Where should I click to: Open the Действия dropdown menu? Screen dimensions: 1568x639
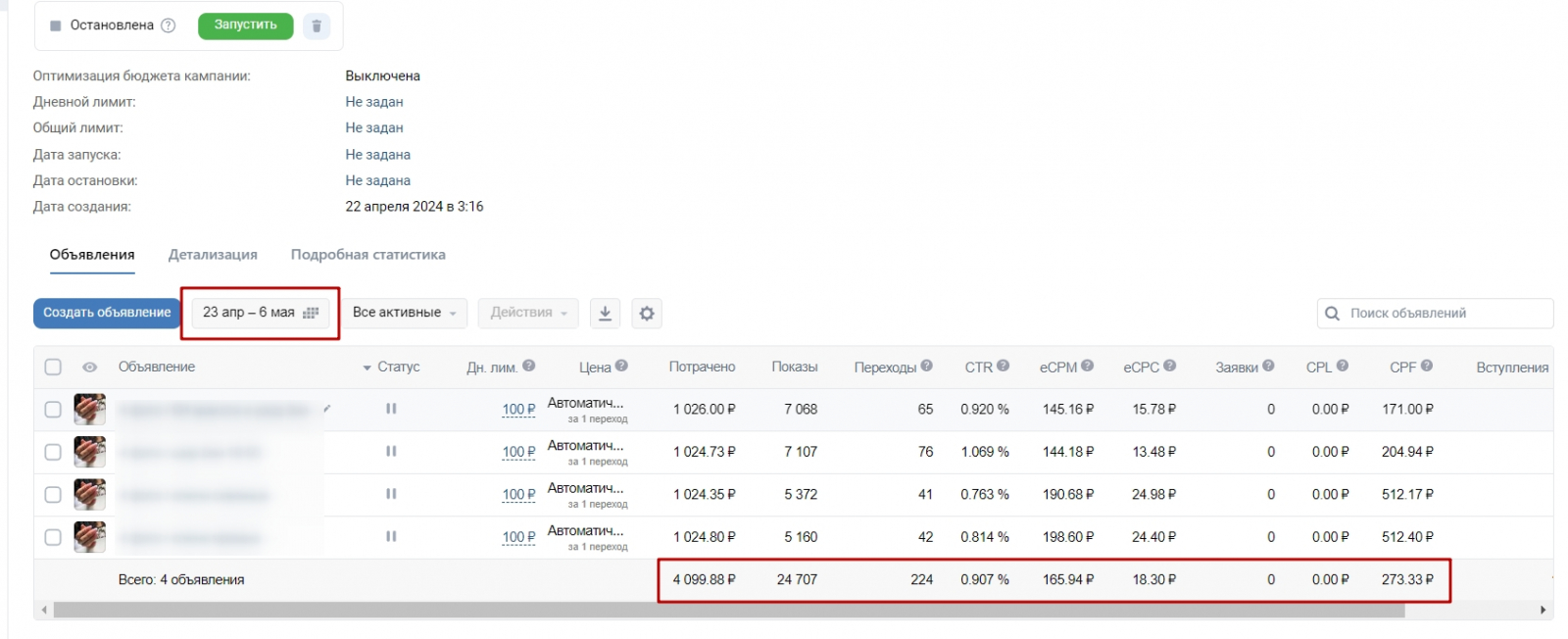(x=528, y=313)
